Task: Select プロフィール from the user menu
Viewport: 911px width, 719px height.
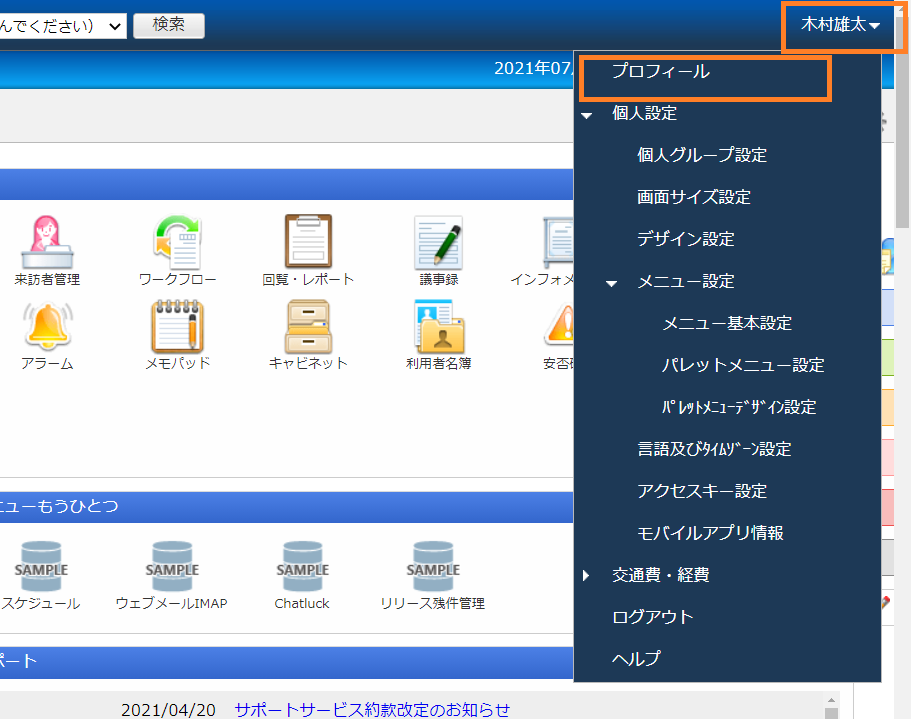Action: click(x=660, y=72)
